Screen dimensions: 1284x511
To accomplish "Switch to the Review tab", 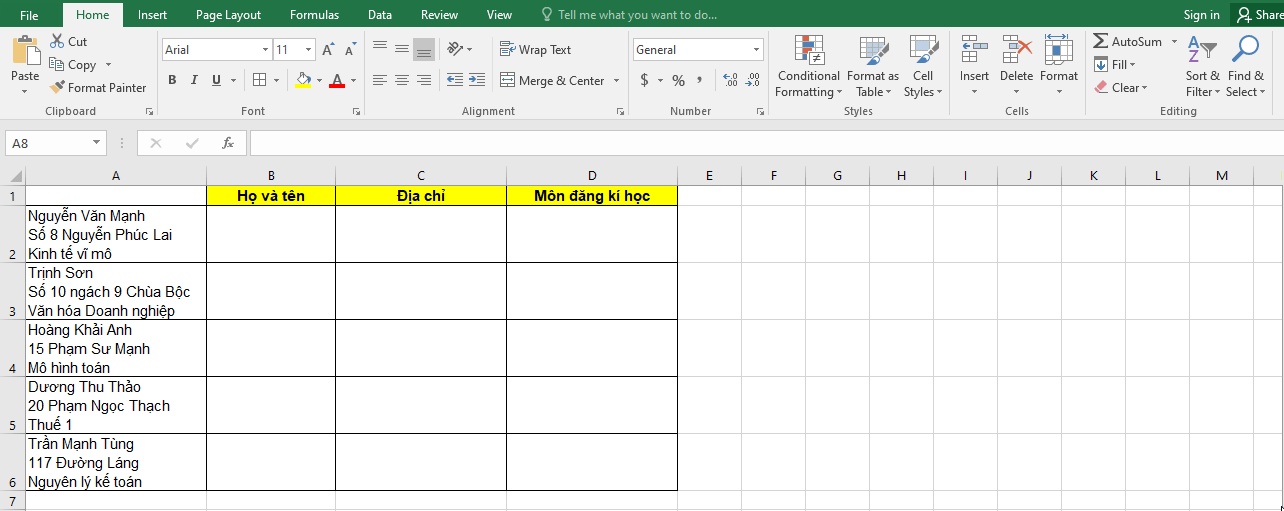I will pyautogui.click(x=439, y=15).
